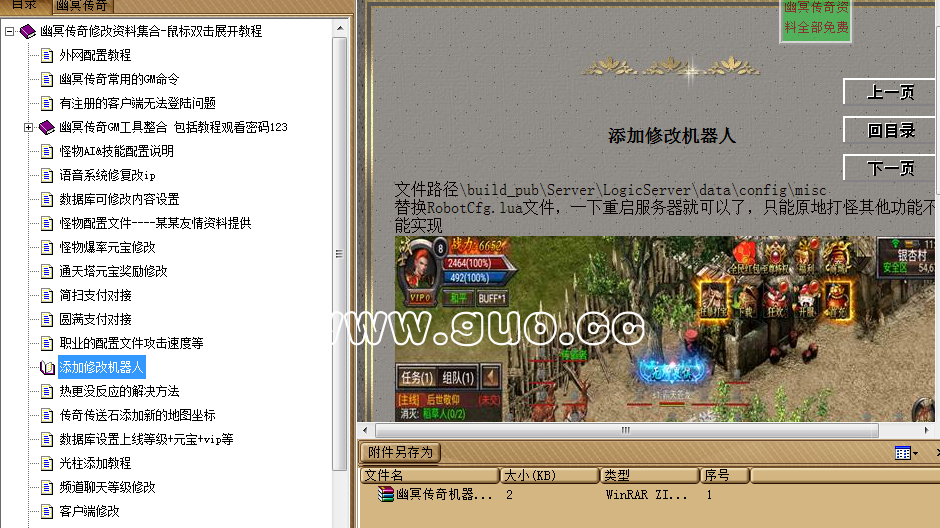Click the page icon beside 有注册的客户端无法登陆问题
This screenshot has width=940, height=528.
pos(47,104)
